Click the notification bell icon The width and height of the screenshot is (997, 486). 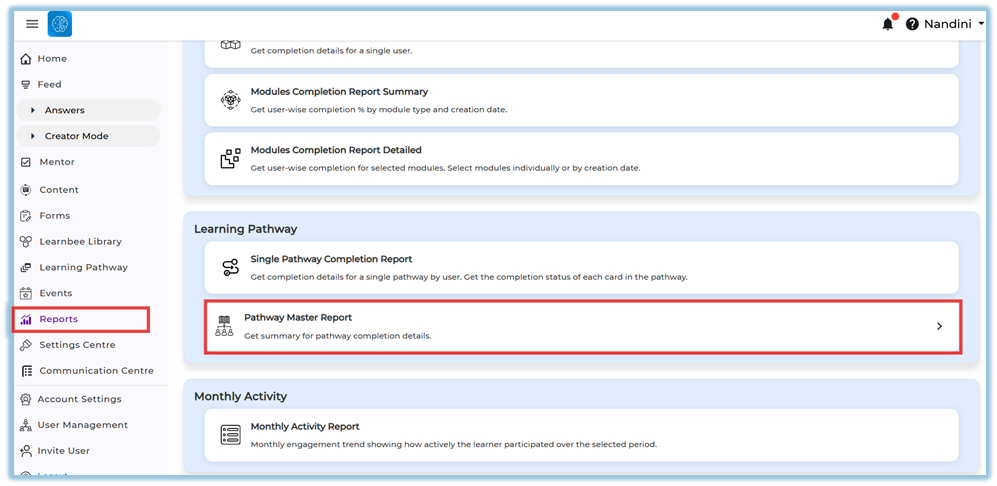[887, 24]
